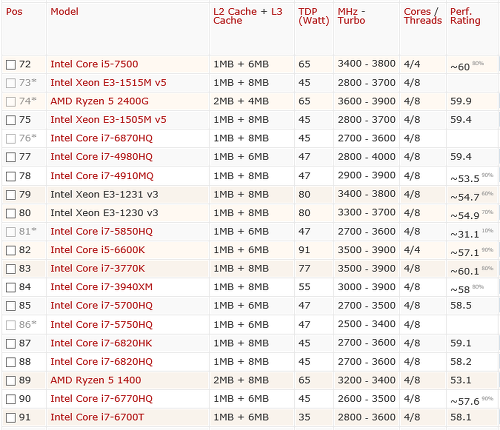The width and height of the screenshot is (500, 430).
Task: Click the 2800 - 4000 clock for i7-4980HQ
Action: point(366,157)
